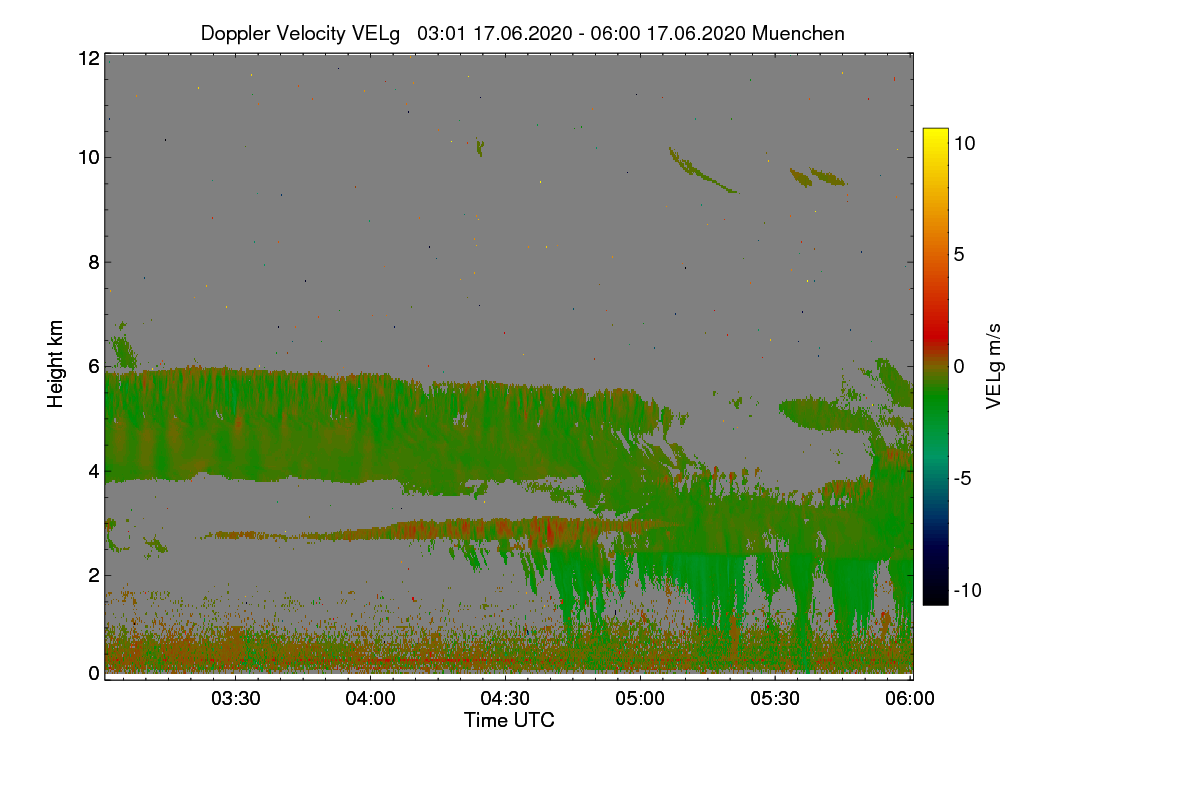
Task: Click the colorbar value '-5'
Action: (962, 478)
